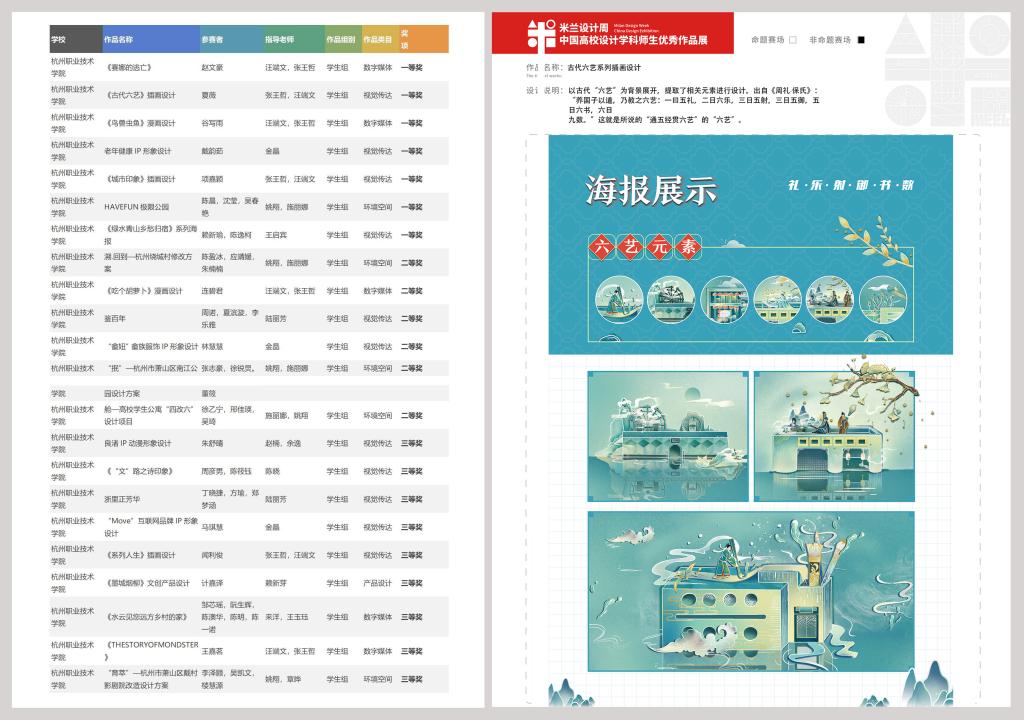Toggle the 非命题赛场 checkbox
Screen dimensions: 1024x720
pos(862,40)
